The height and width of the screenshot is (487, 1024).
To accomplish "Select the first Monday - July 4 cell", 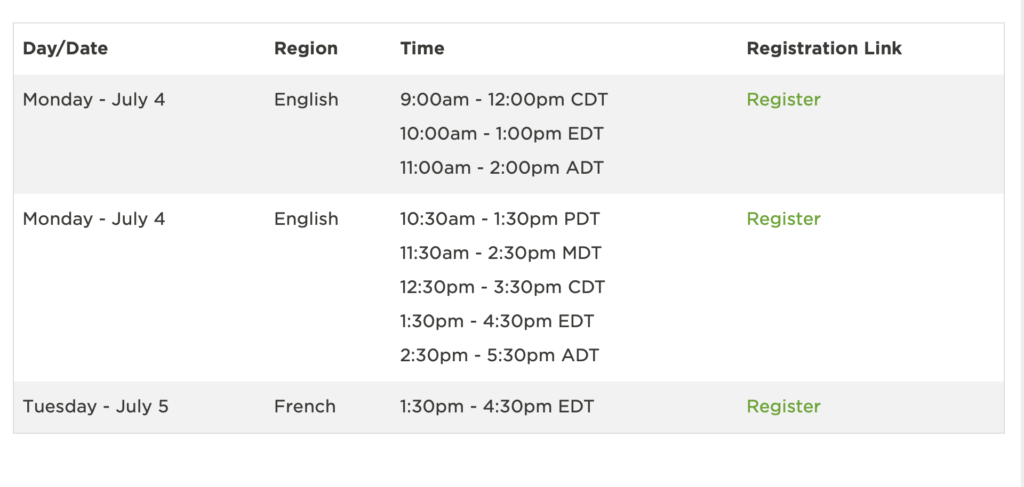I will (x=94, y=100).
